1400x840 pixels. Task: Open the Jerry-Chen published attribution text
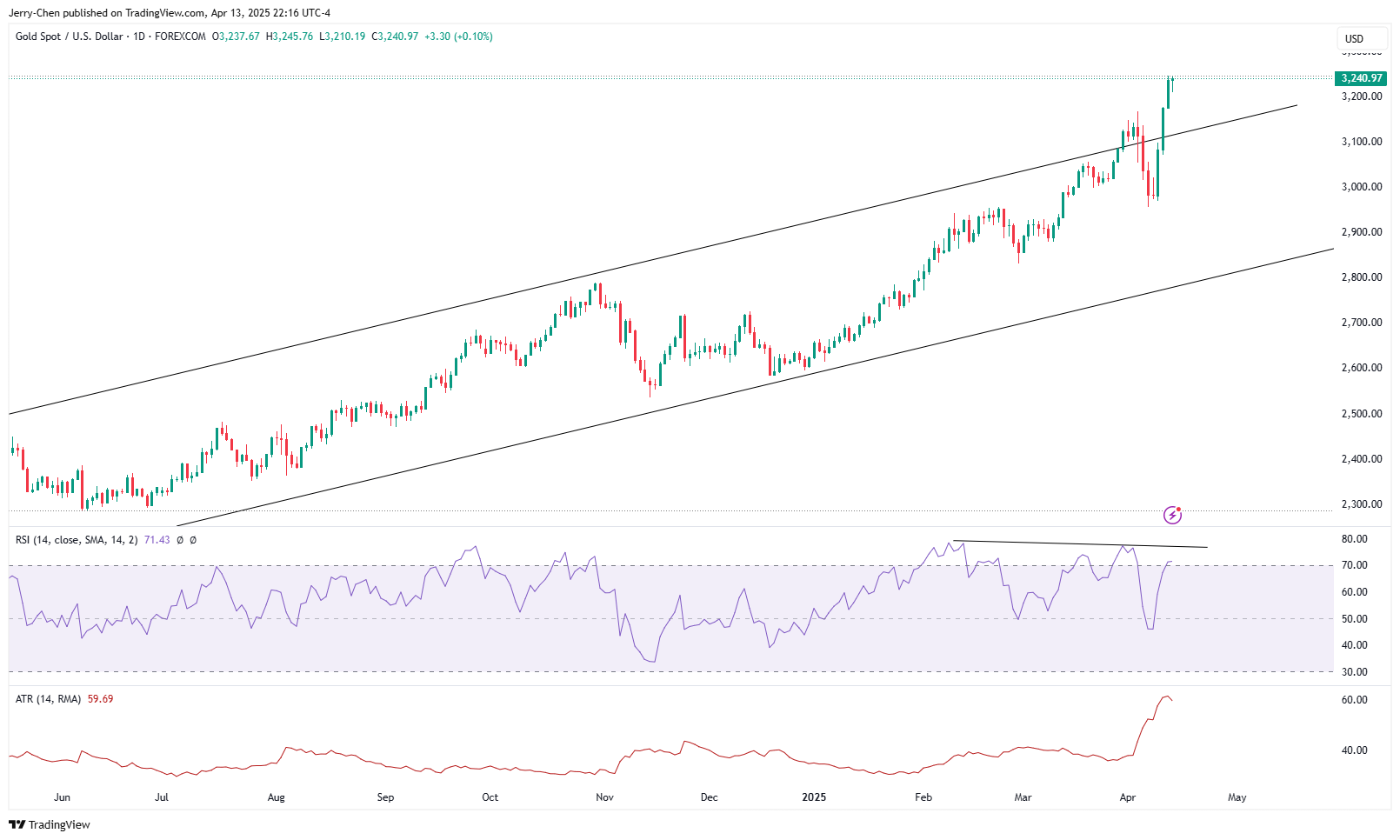point(170,13)
